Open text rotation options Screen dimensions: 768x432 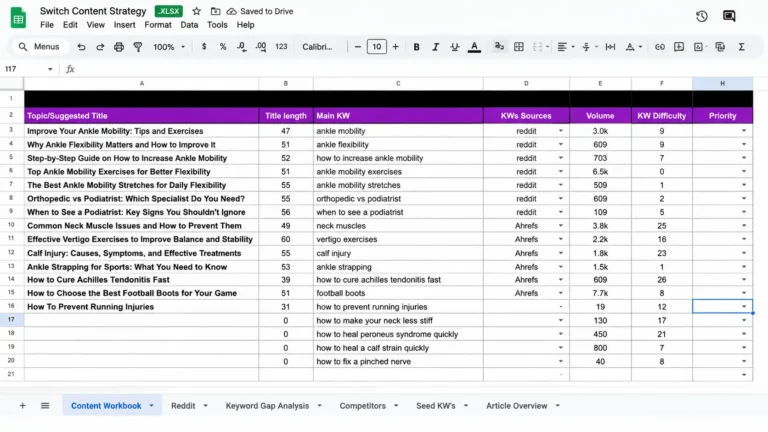tap(633, 47)
